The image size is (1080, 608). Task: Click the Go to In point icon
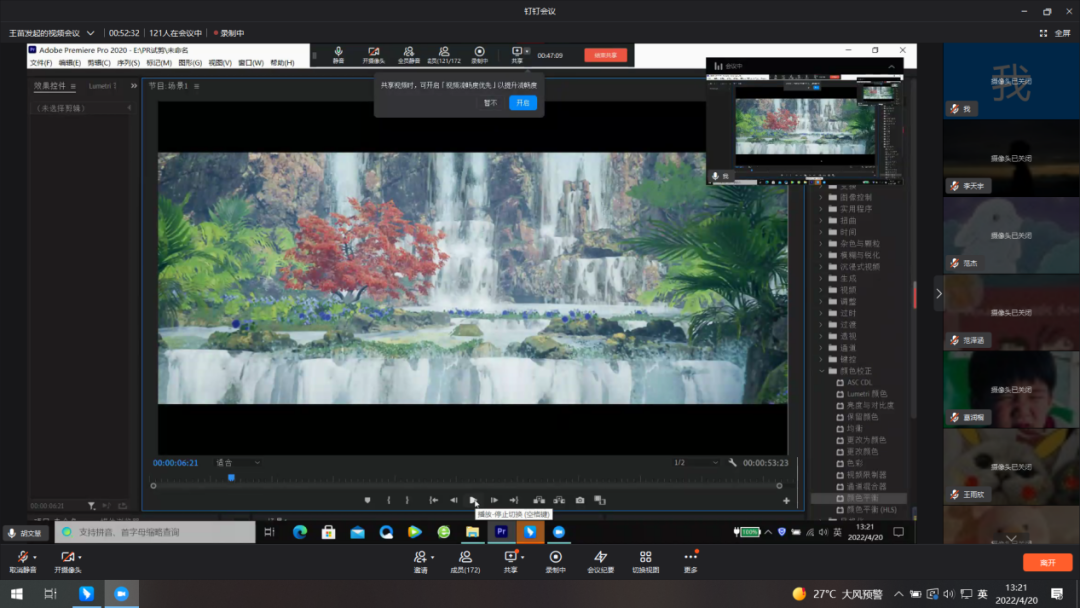pyautogui.click(x=434, y=500)
